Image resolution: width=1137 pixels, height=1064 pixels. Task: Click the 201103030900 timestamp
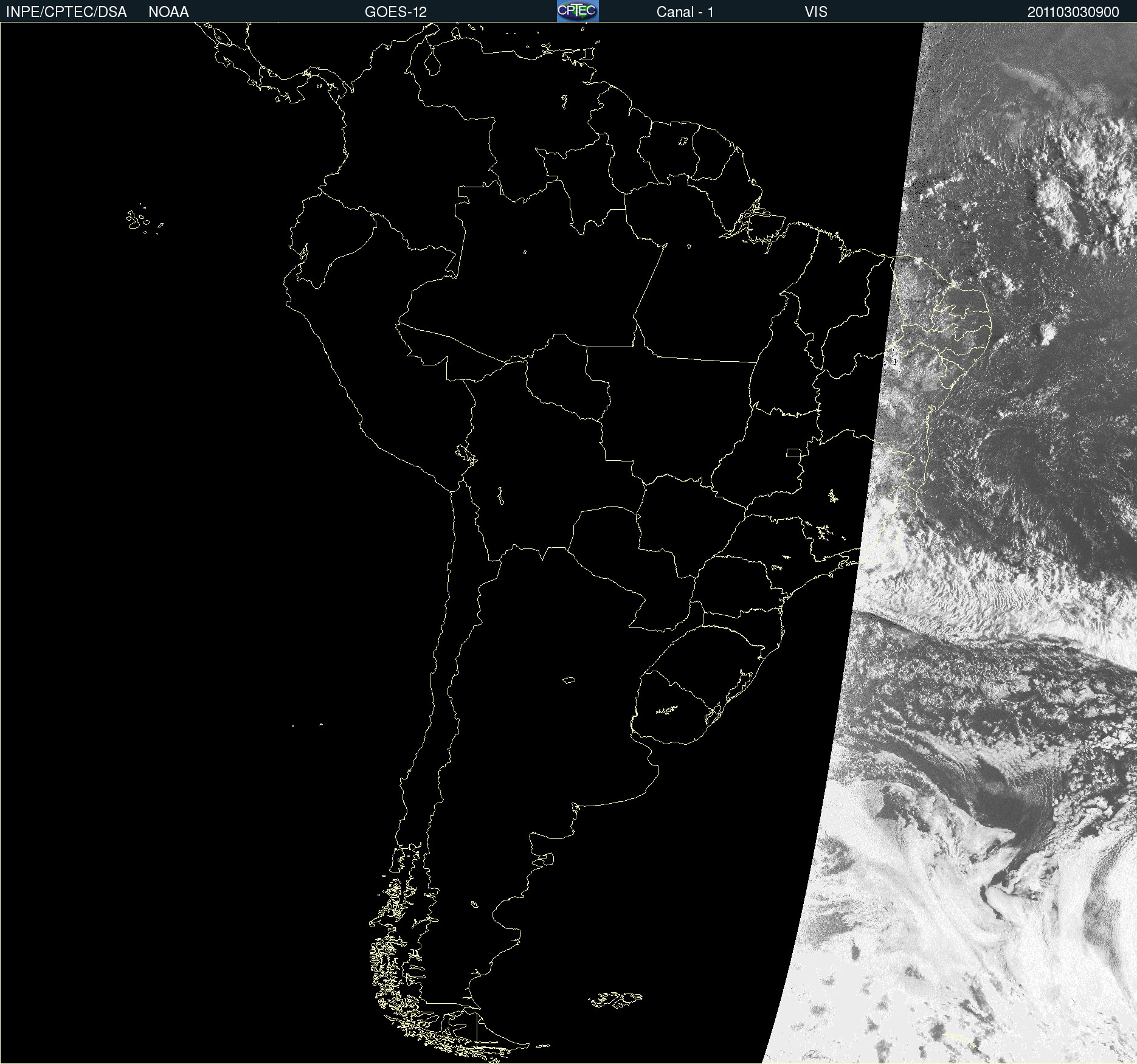click(1073, 12)
